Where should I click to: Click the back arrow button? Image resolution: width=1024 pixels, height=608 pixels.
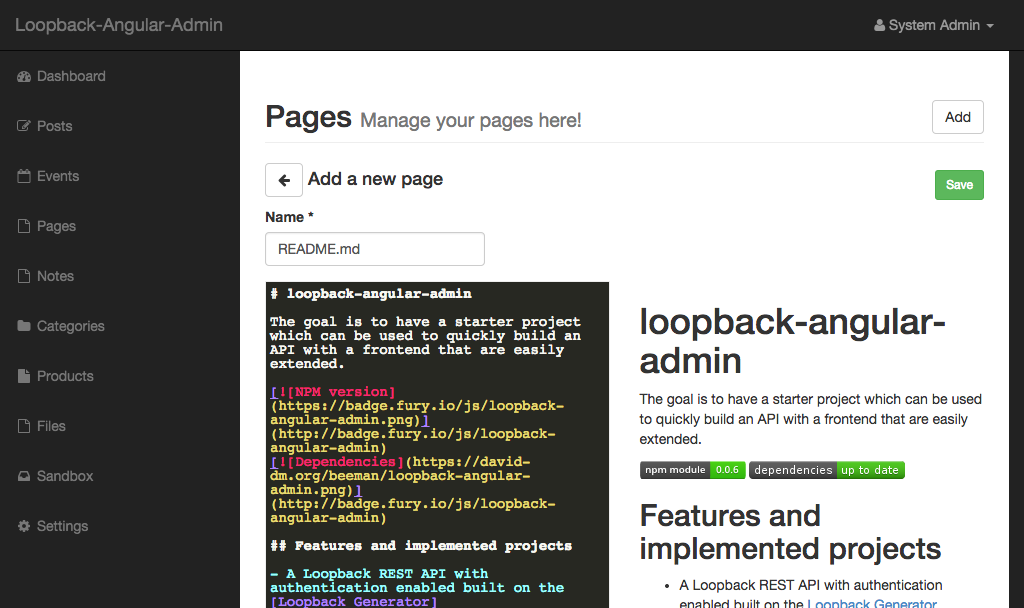284,180
